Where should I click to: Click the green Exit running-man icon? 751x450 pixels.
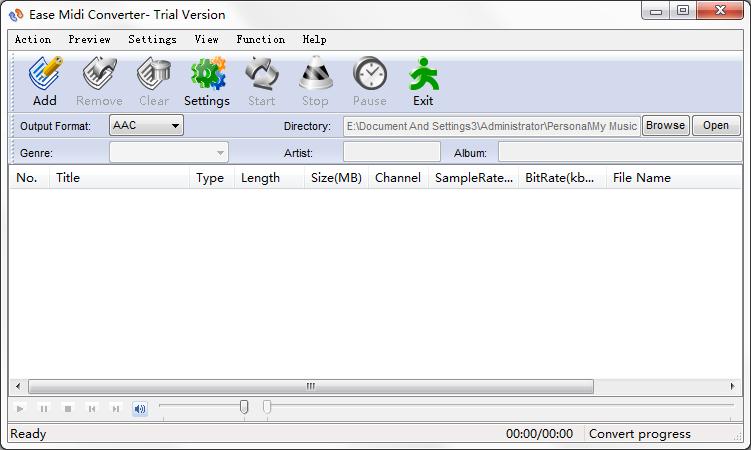424,74
